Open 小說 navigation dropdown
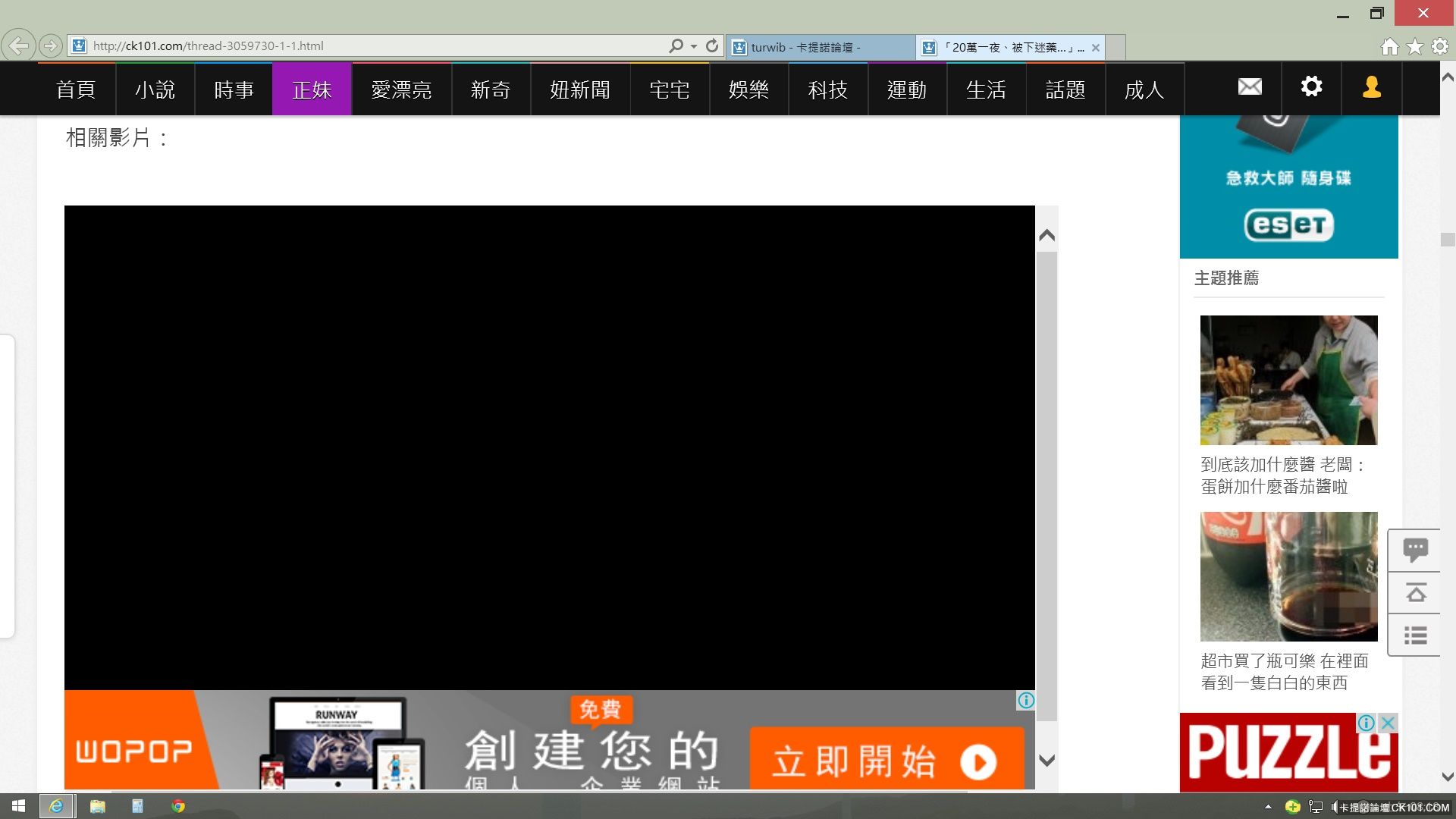Image resolution: width=1456 pixels, height=819 pixels. [x=155, y=89]
